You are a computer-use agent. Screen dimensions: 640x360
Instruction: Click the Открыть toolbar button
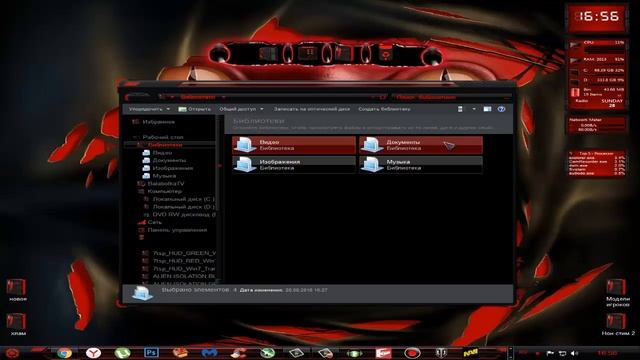[x=195, y=109]
